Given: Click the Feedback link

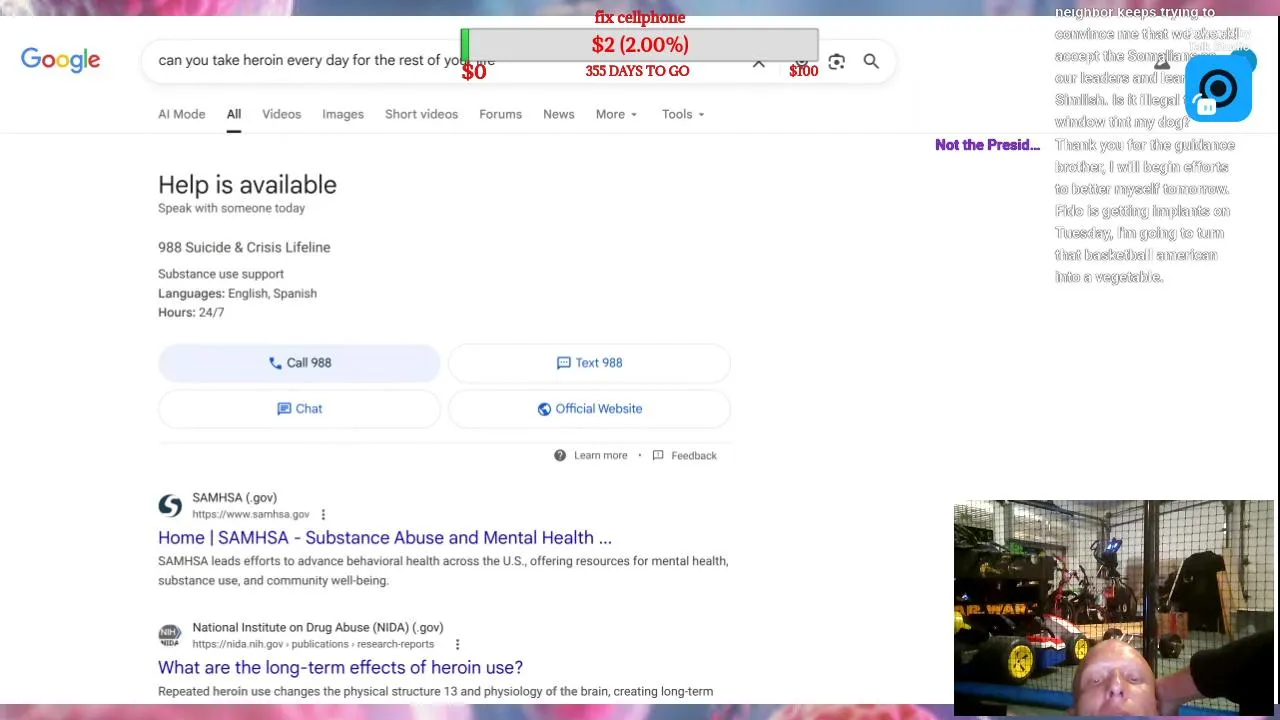Looking at the screenshot, I should click(694, 455).
